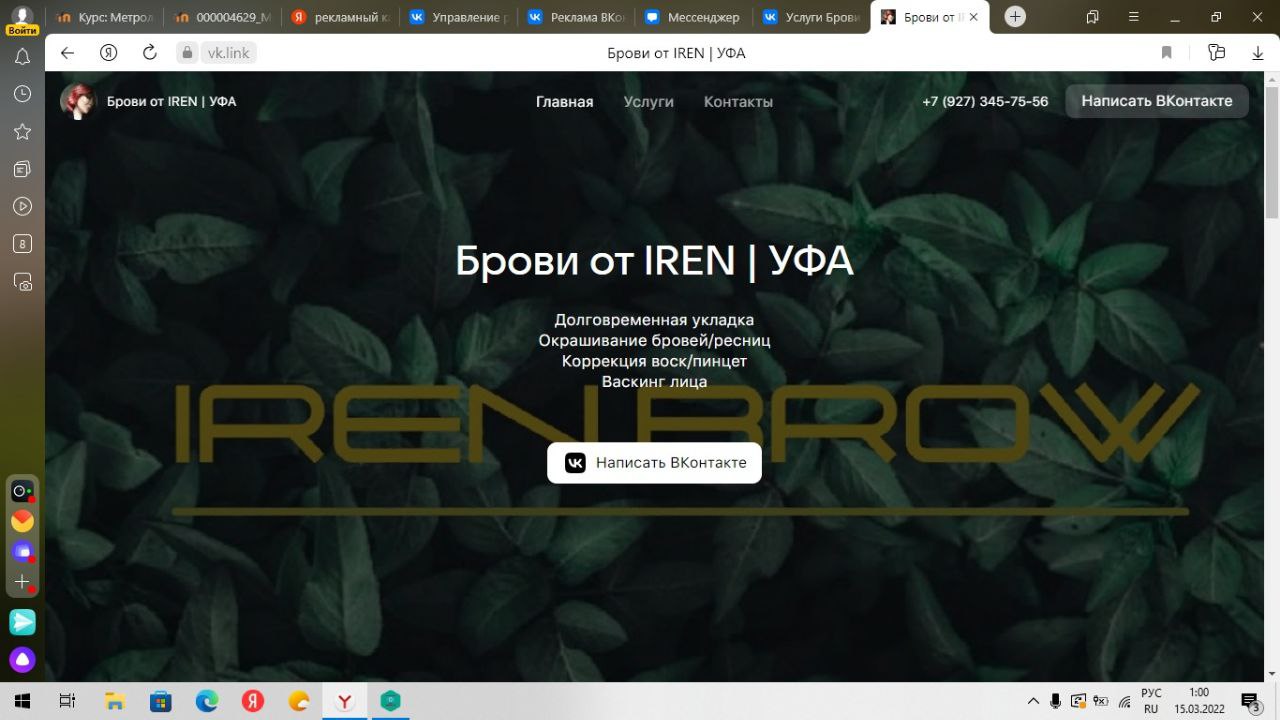Launch Microsoft Edge from taskbar

[207, 702]
